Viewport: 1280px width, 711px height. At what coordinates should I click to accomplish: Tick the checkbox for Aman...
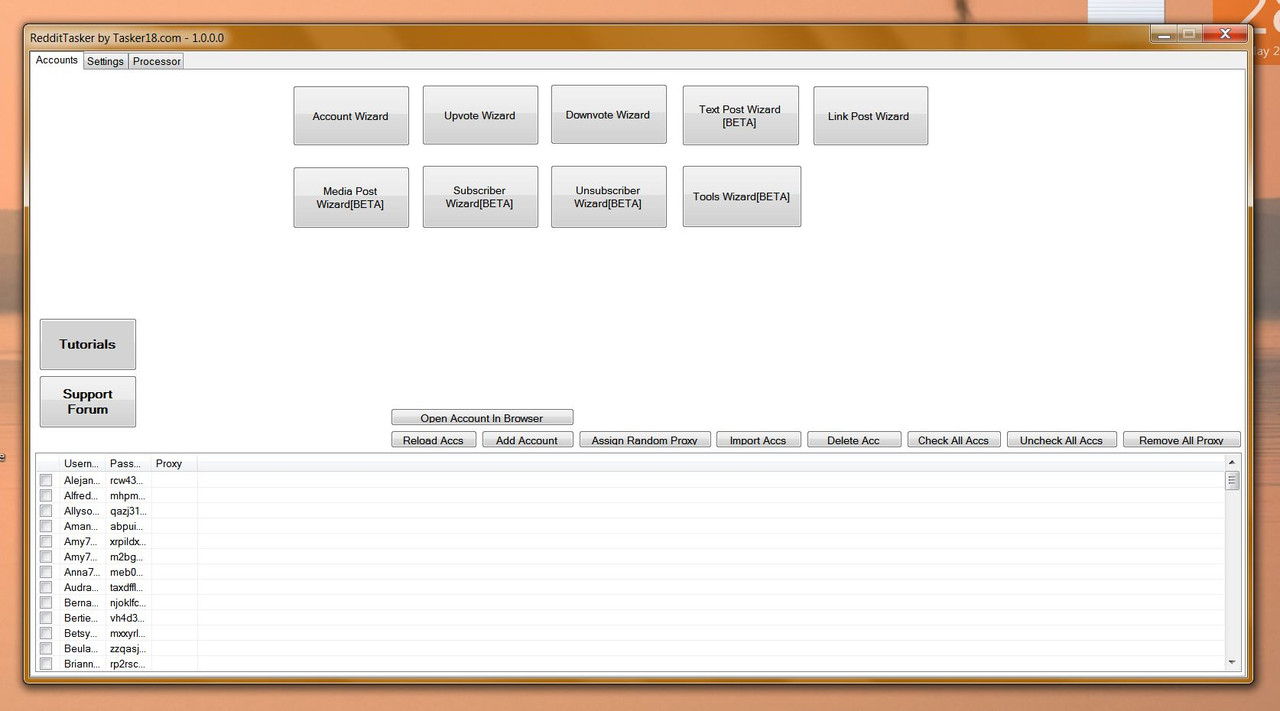point(46,526)
